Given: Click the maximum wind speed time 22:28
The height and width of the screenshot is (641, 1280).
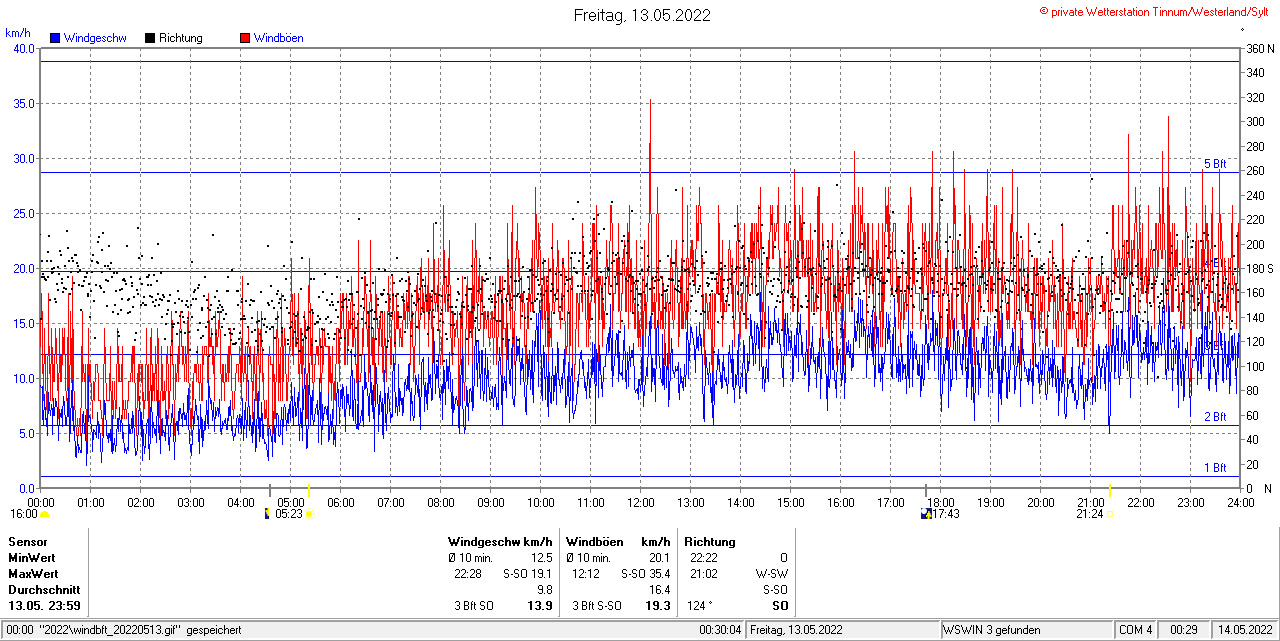Looking at the screenshot, I should [467, 574].
